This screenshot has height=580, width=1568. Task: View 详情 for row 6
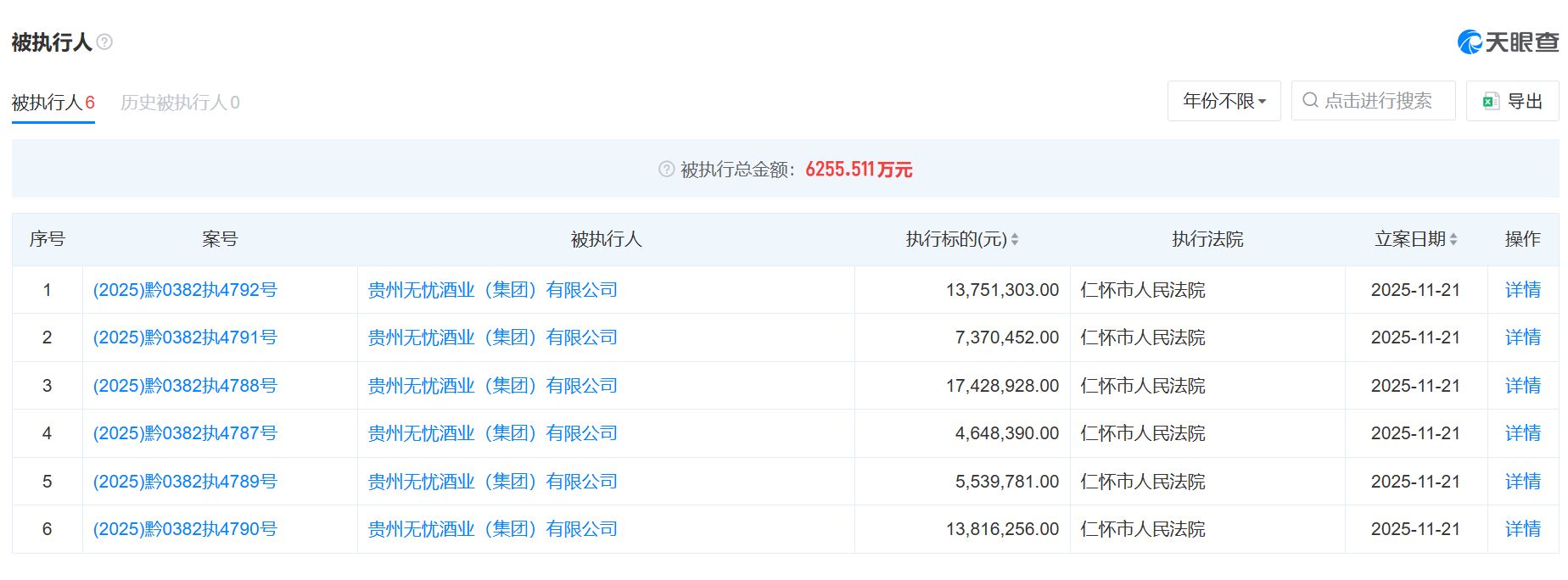coord(1522,529)
